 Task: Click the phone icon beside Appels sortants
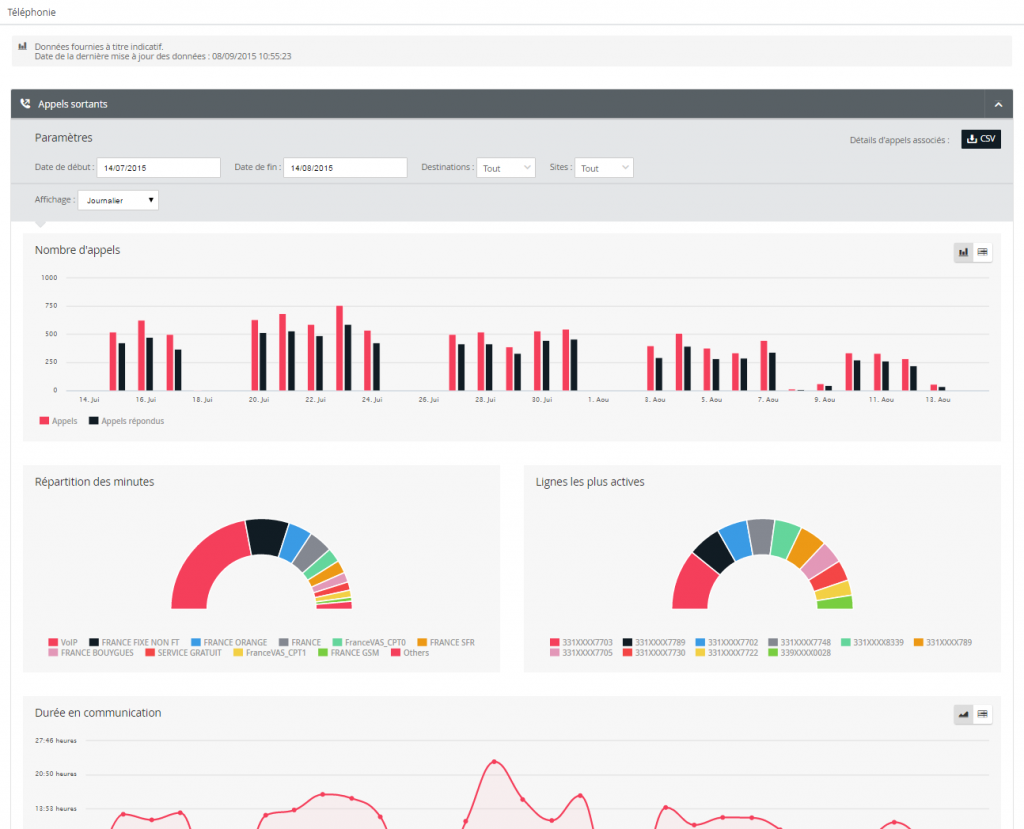point(25,104)
